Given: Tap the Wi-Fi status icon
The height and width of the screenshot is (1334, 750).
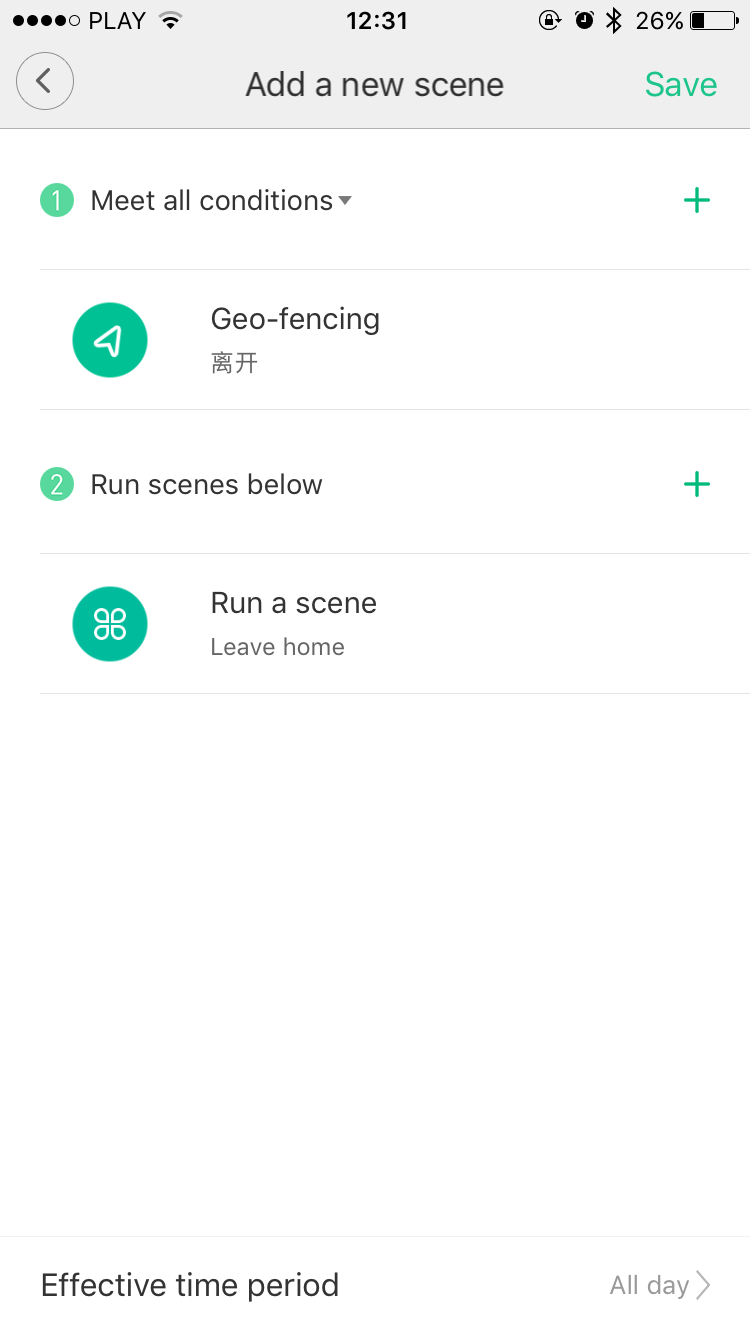Looking at the screenshot, I should [171, 21].
